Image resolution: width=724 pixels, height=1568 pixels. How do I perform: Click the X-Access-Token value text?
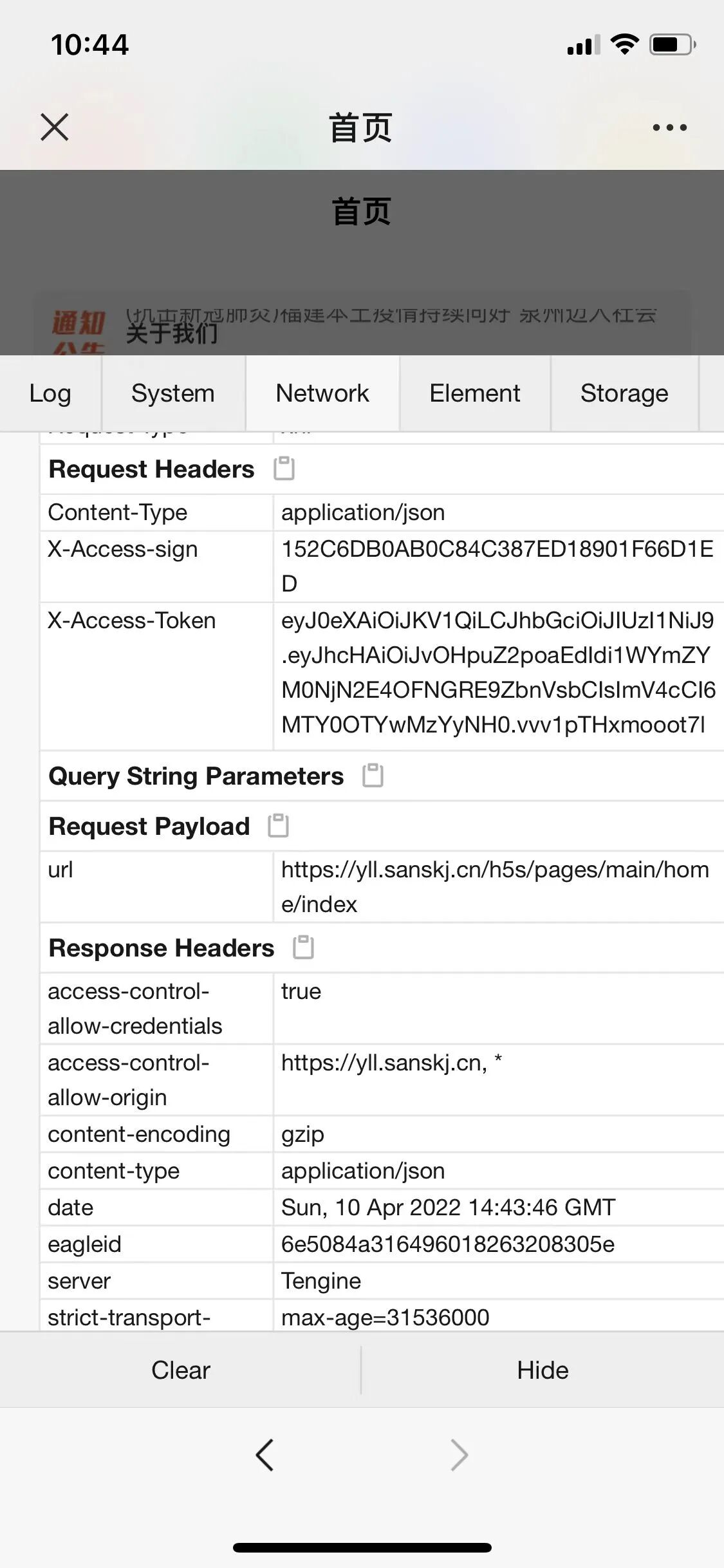(497, 673)
